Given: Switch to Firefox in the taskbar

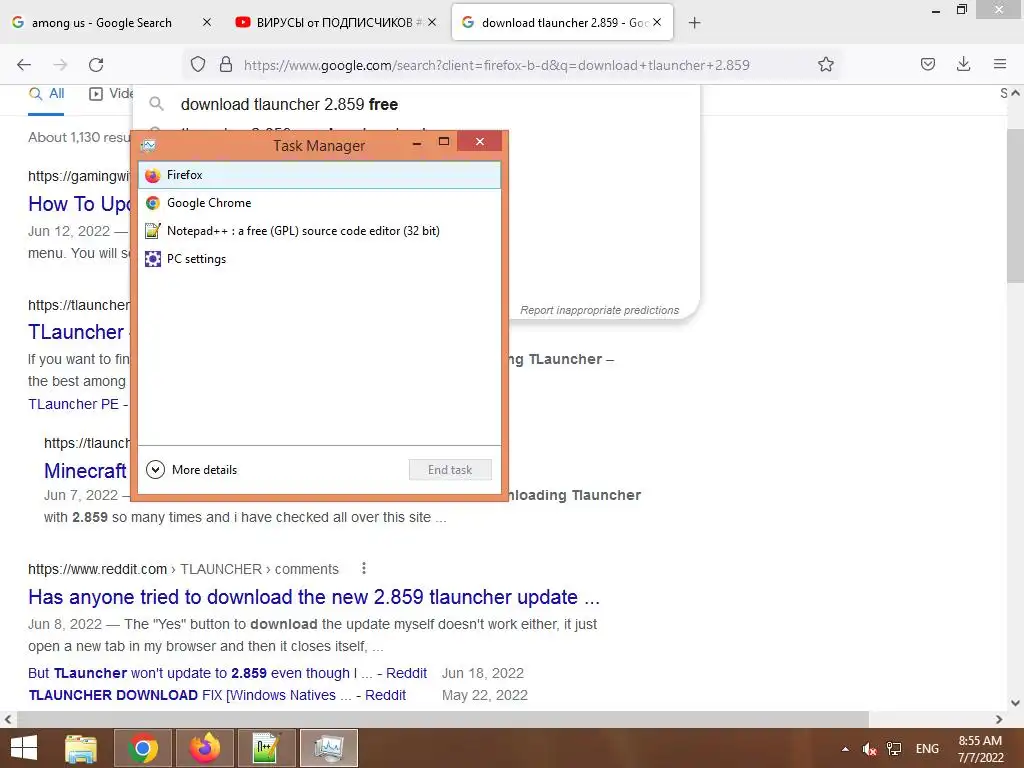Looking at the screenshot, I should pyautogui.click(x=205, y=748).
